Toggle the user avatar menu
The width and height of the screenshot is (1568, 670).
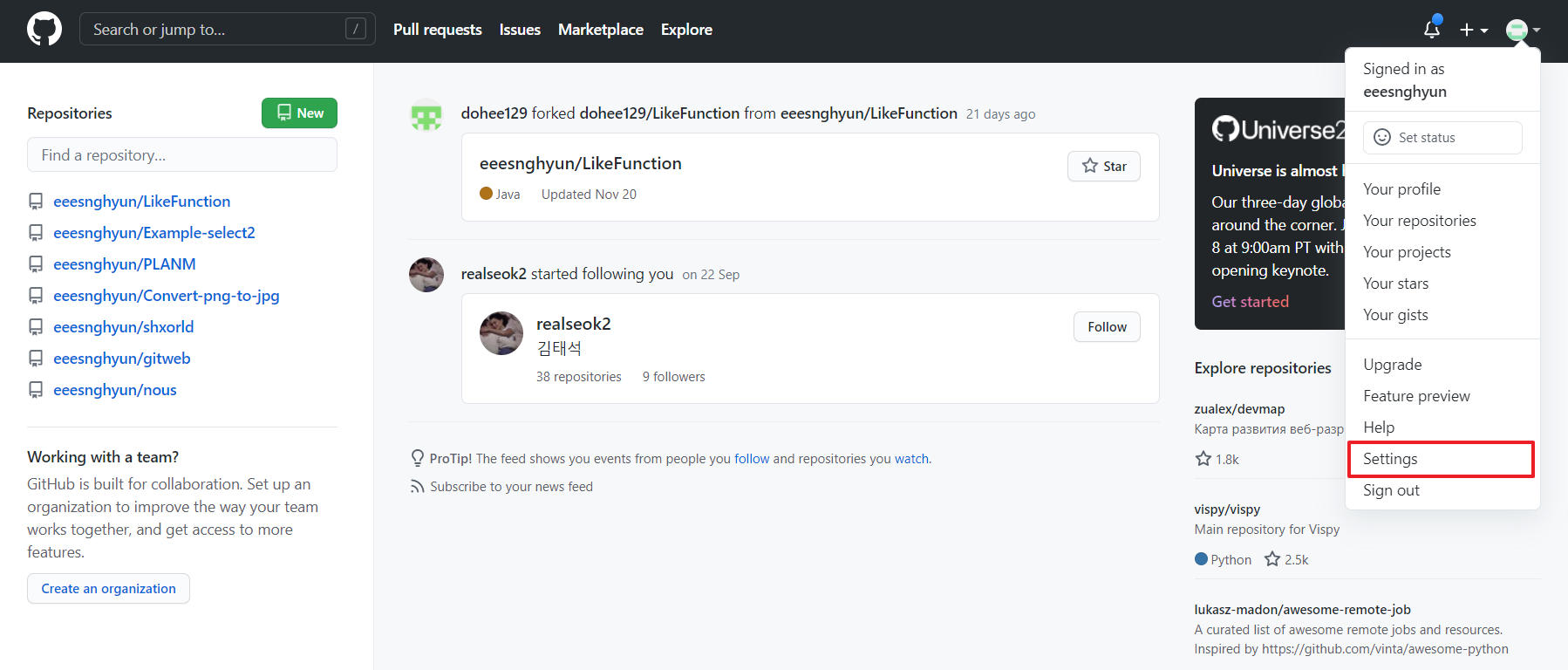coord(1523,30)
